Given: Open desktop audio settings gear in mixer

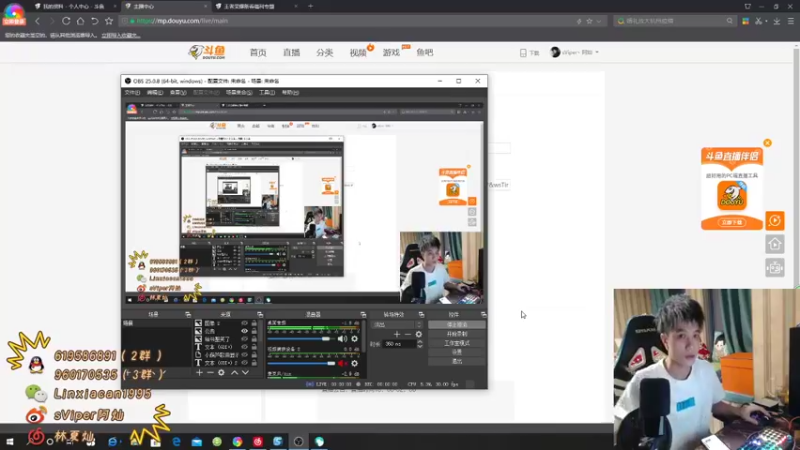Looking at the screenshot, I should point(355,339).
